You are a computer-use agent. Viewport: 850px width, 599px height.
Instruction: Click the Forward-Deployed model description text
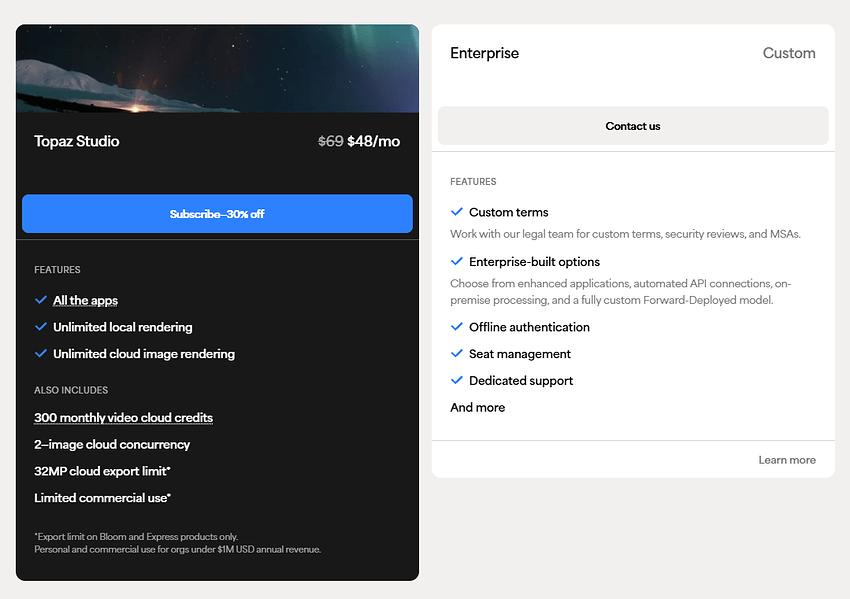click(x=621, y=292)
